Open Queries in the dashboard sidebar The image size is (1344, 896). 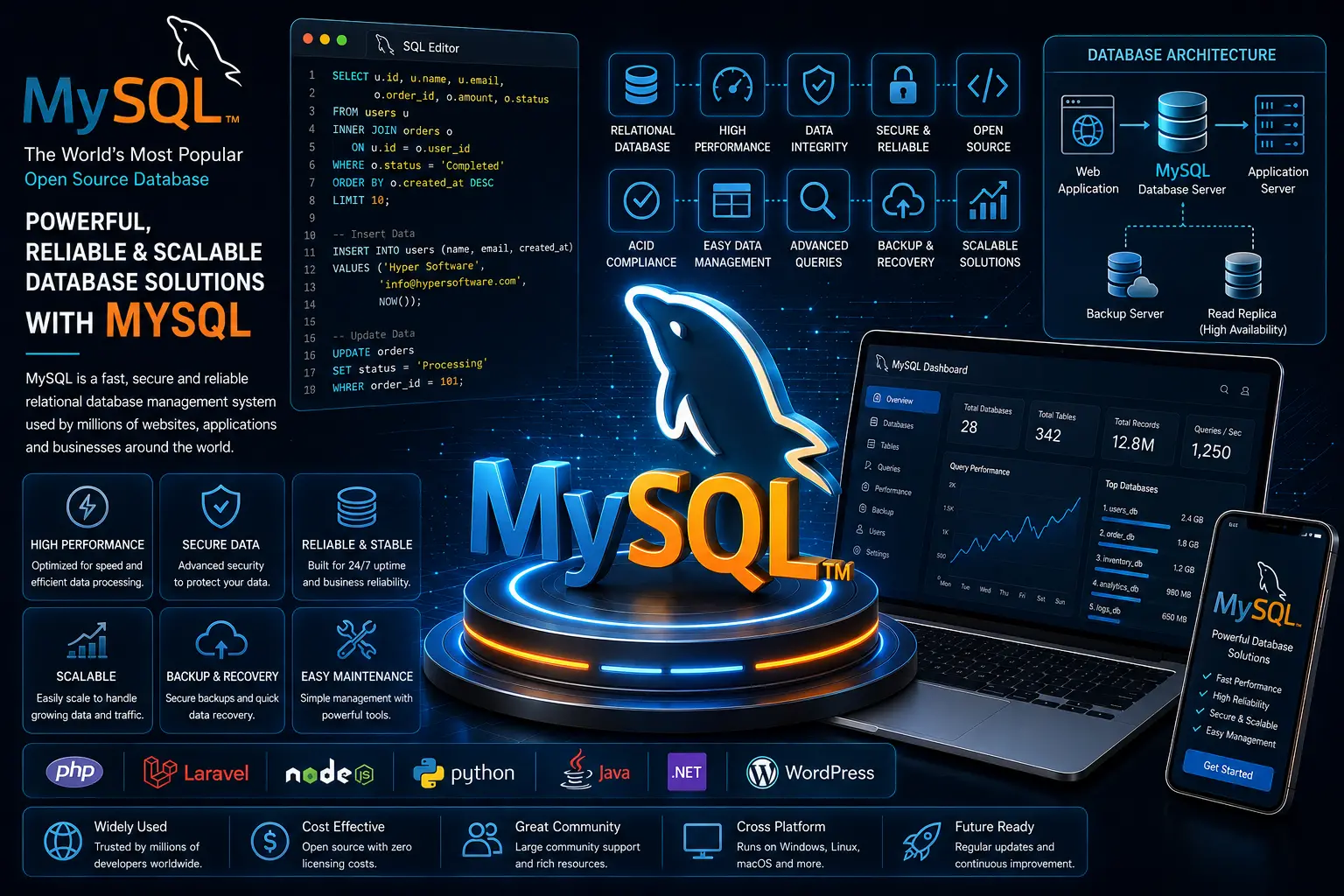pos(882,467)
